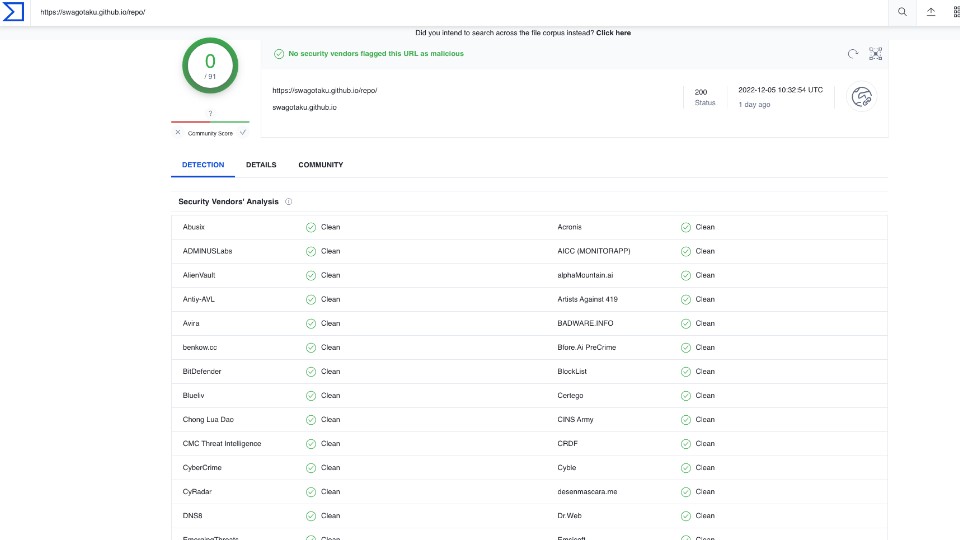Reanalyze URL with refresh icon
This screenshot has width=960, height=540.
[x=853, y=54]
